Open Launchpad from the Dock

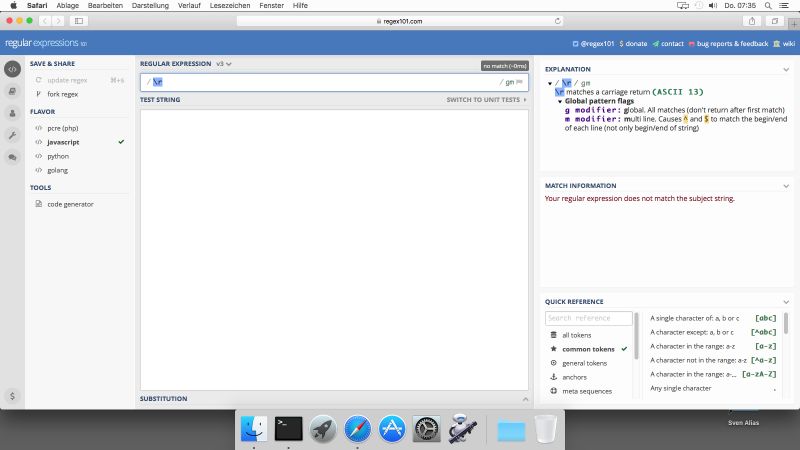323,429
